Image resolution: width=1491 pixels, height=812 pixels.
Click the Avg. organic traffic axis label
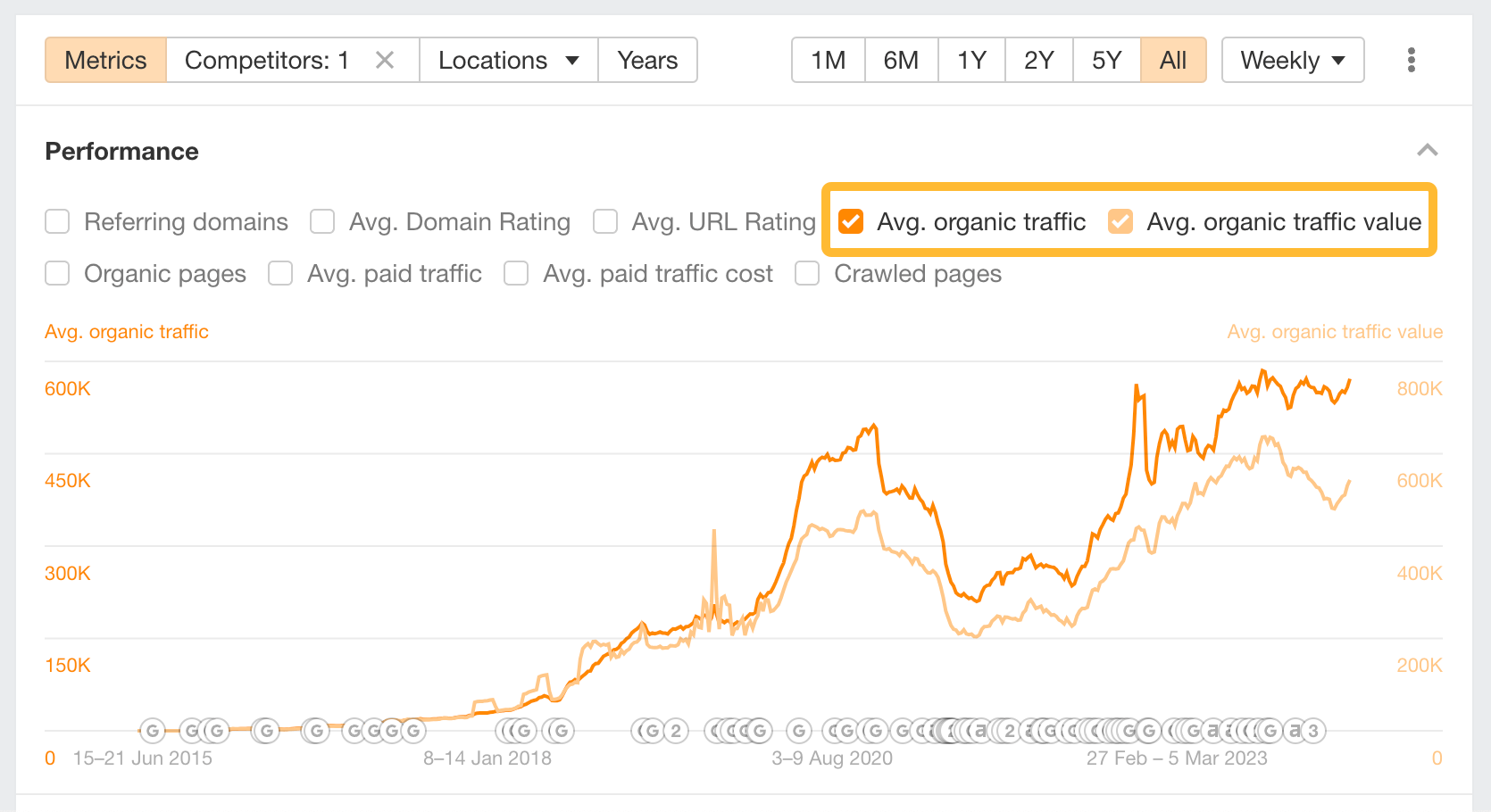[126, 331]
